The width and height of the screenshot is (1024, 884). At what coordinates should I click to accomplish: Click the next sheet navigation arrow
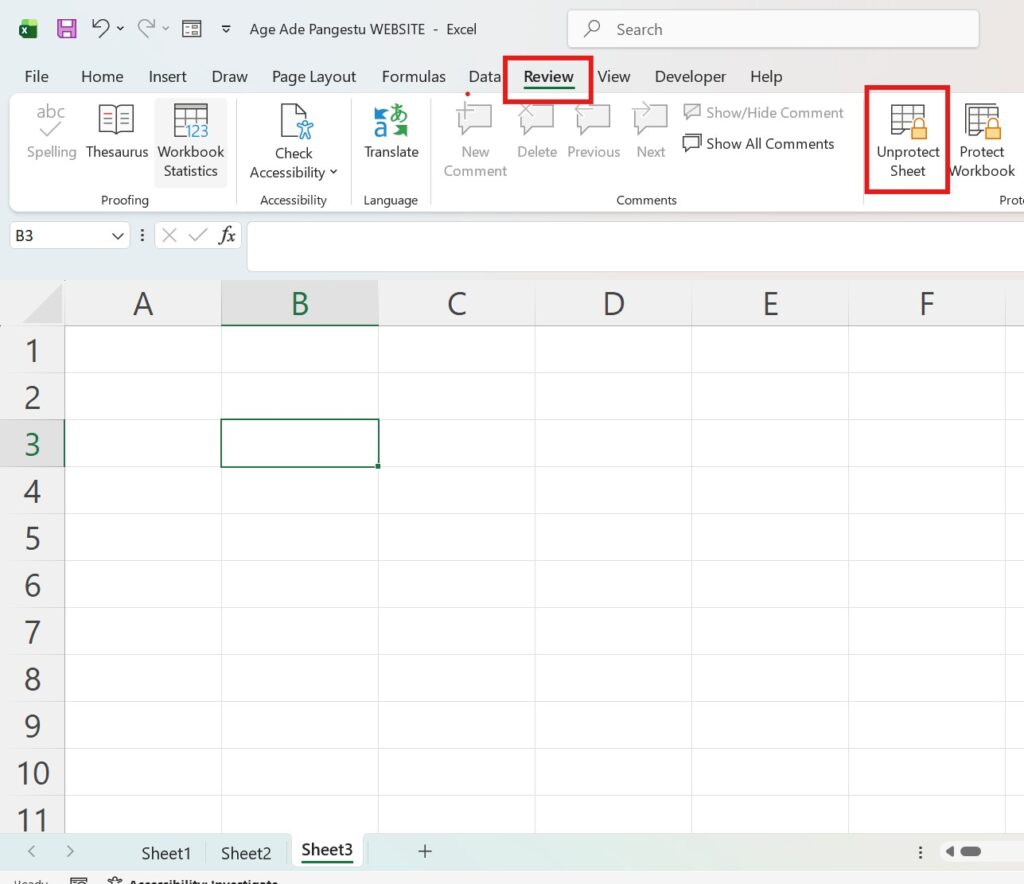(70, 851)
